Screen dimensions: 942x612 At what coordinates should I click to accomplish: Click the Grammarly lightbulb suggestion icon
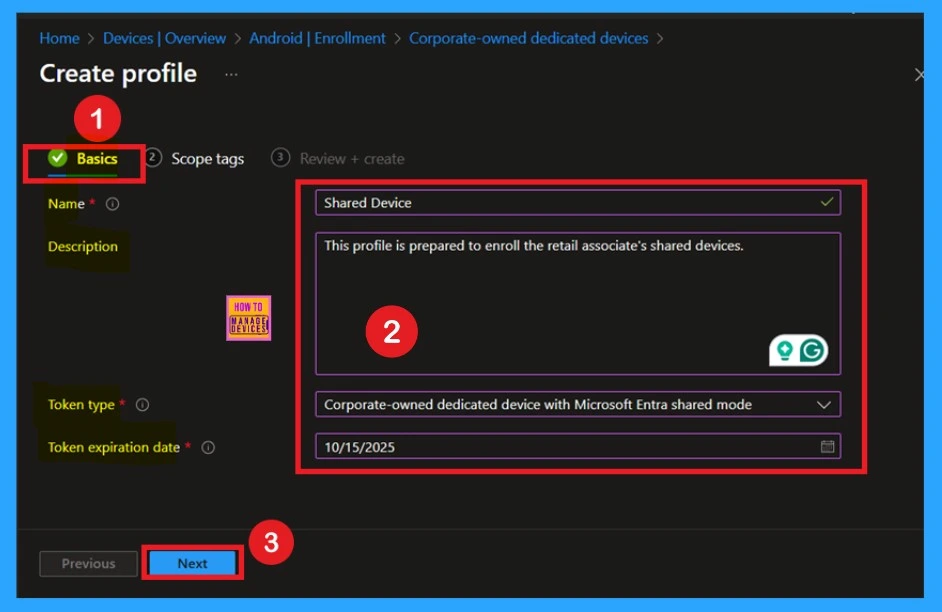(x=785, y=350)
